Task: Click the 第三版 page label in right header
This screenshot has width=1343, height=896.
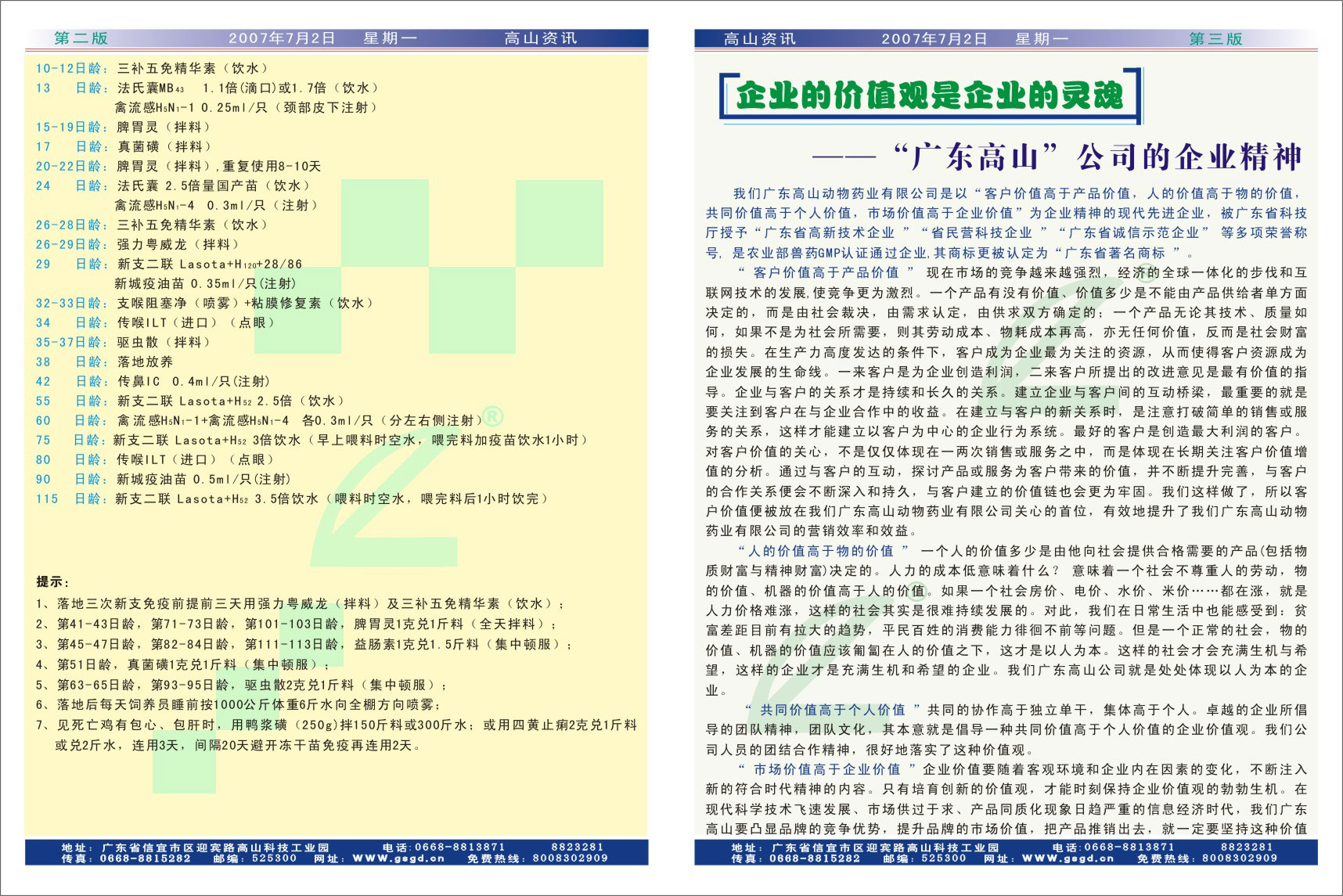Action: (1215, 38)
